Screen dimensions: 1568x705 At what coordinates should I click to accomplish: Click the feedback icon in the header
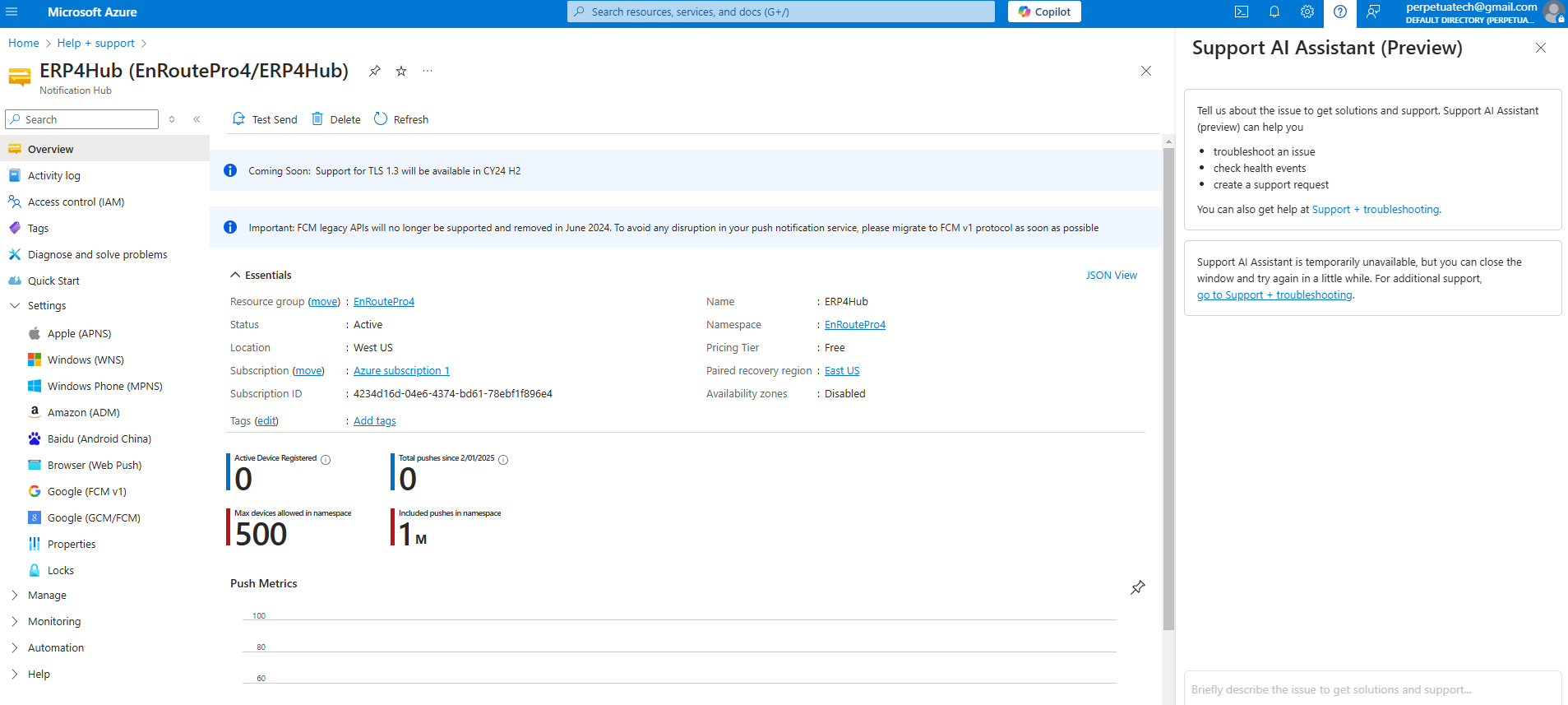click(x=1373, y=12)
